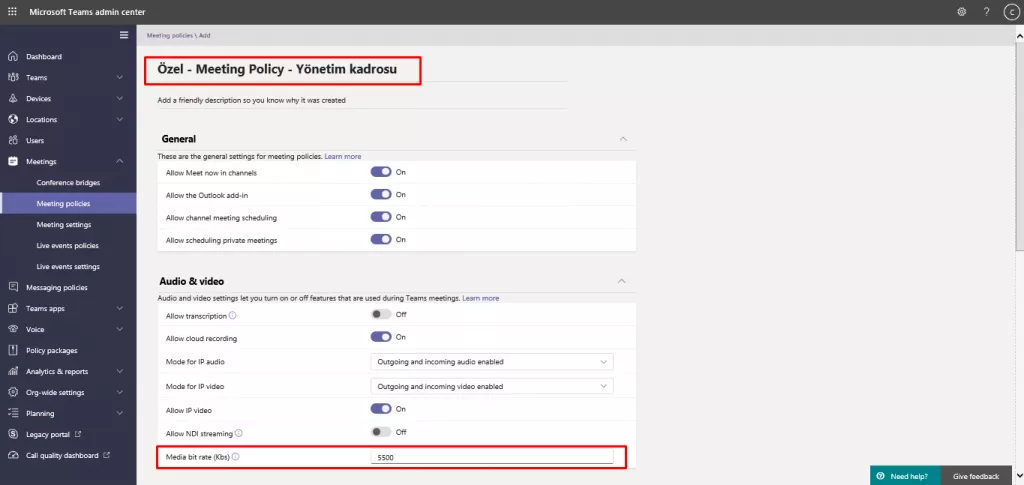Screen dimensions: 1024x485
Task: Open the app launcher waffle icon
Action: click(x=12, y=12)
